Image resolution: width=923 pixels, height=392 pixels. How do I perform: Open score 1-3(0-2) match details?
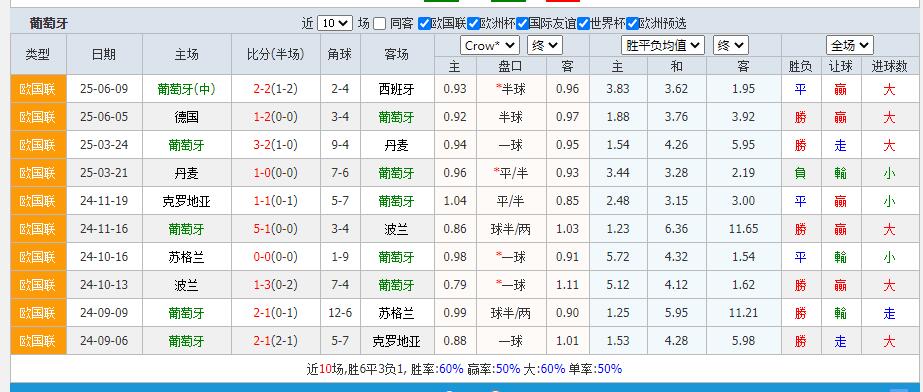[275, 285]
